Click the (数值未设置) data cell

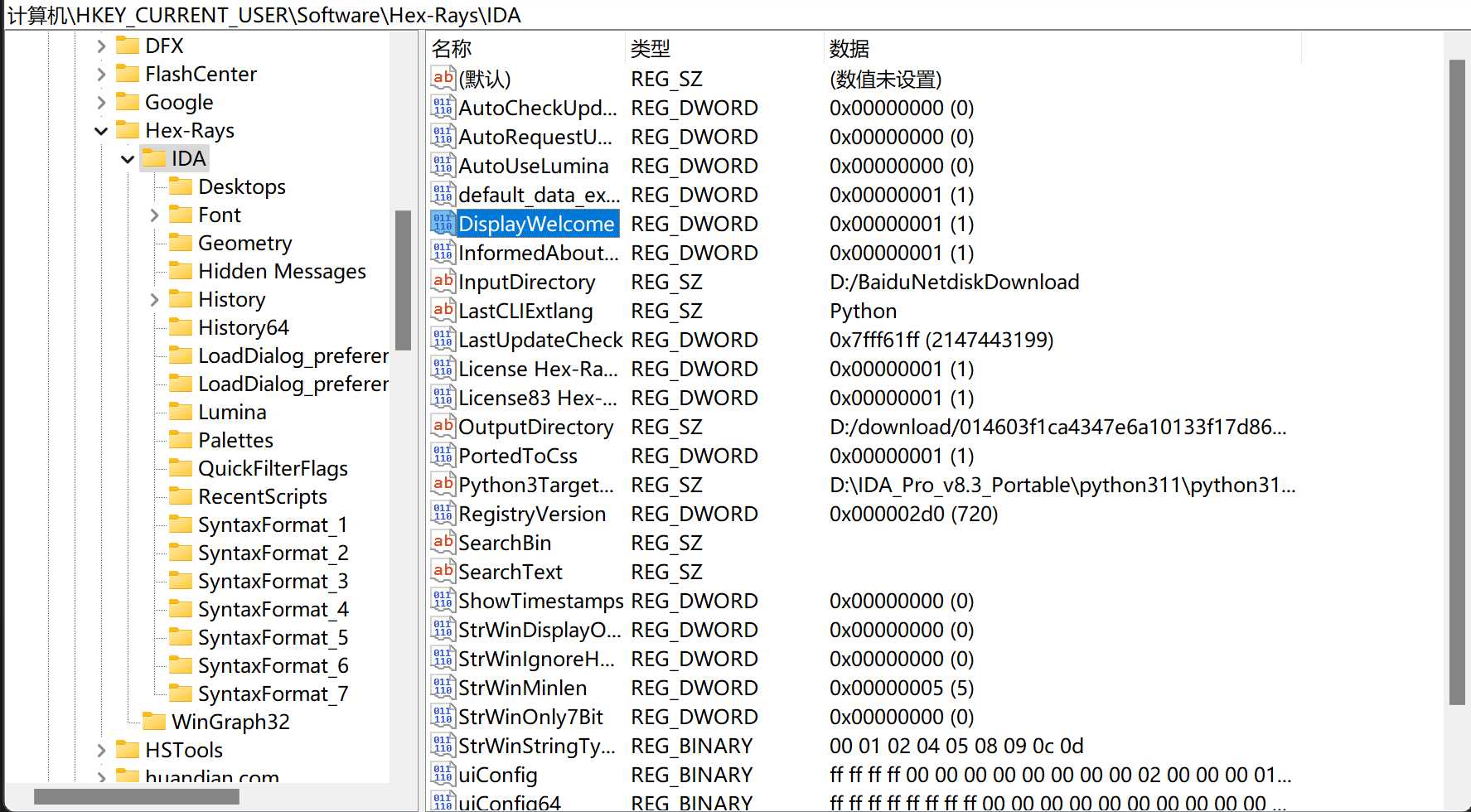tap(886, 79)
